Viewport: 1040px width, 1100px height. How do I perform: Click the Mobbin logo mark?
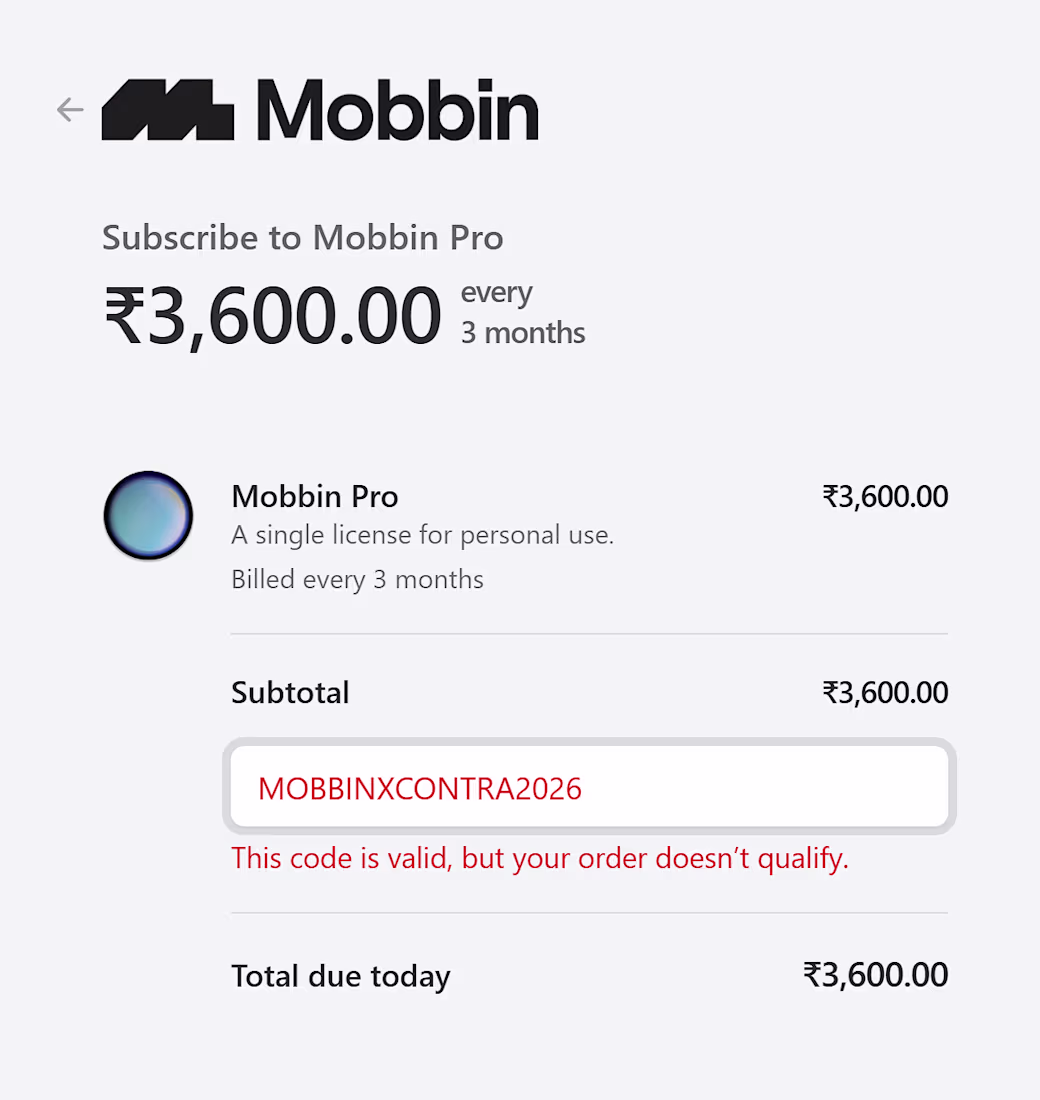(168, 109)
